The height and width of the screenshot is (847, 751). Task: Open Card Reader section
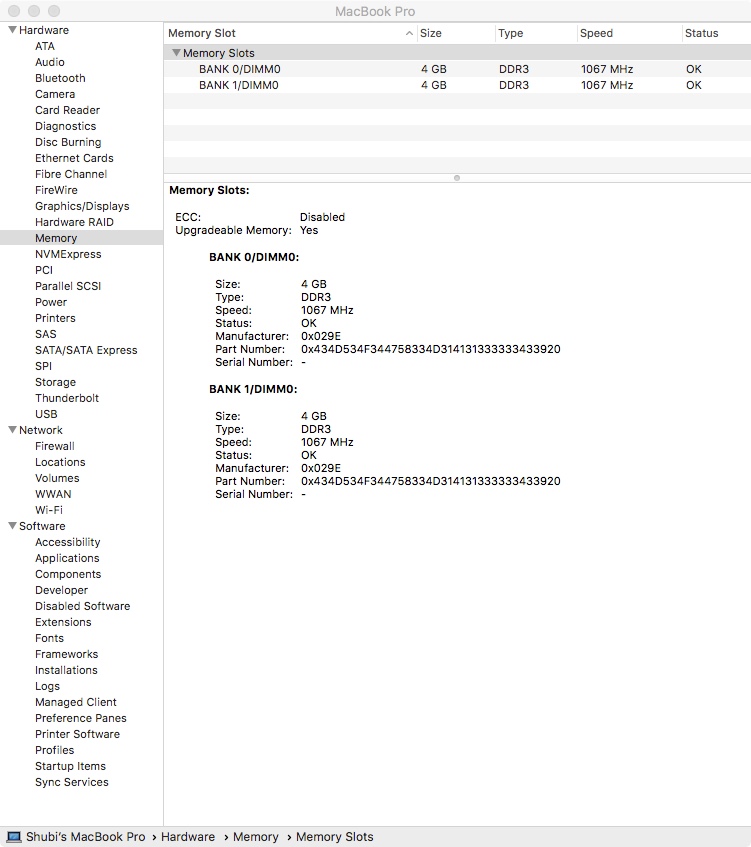(x=68, y=110)
